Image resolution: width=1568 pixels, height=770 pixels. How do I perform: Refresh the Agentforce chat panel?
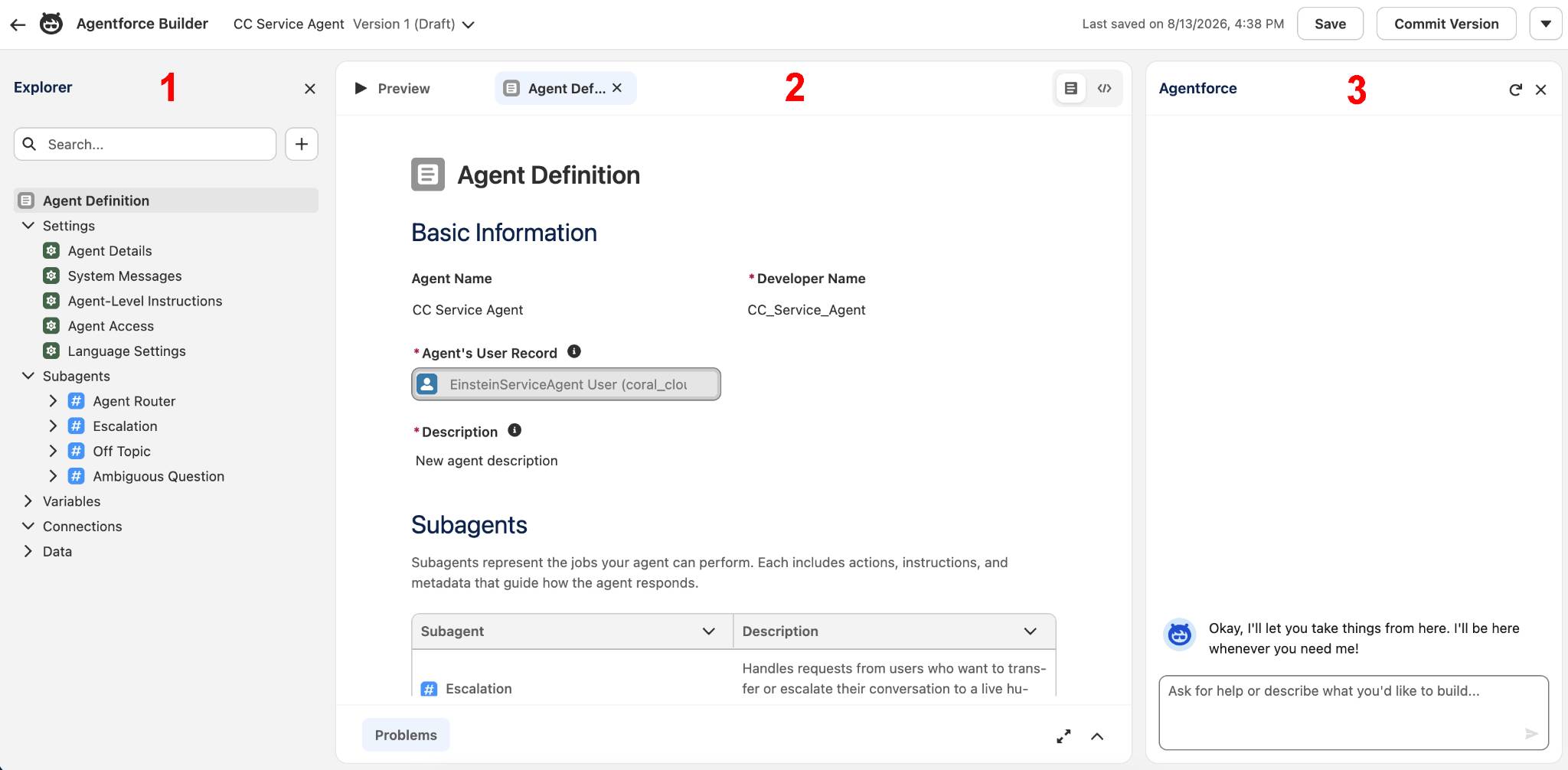[1515, 90]
